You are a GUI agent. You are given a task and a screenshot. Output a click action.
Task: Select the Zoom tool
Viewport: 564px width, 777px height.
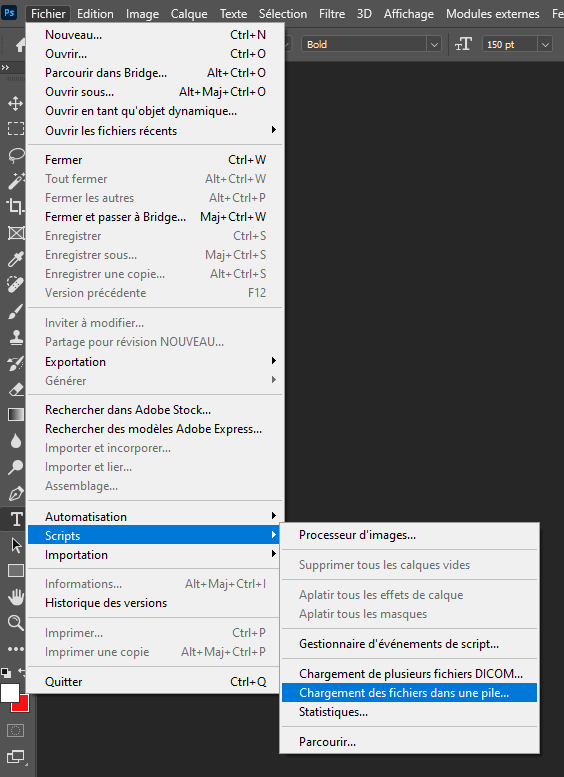point(15,623)
